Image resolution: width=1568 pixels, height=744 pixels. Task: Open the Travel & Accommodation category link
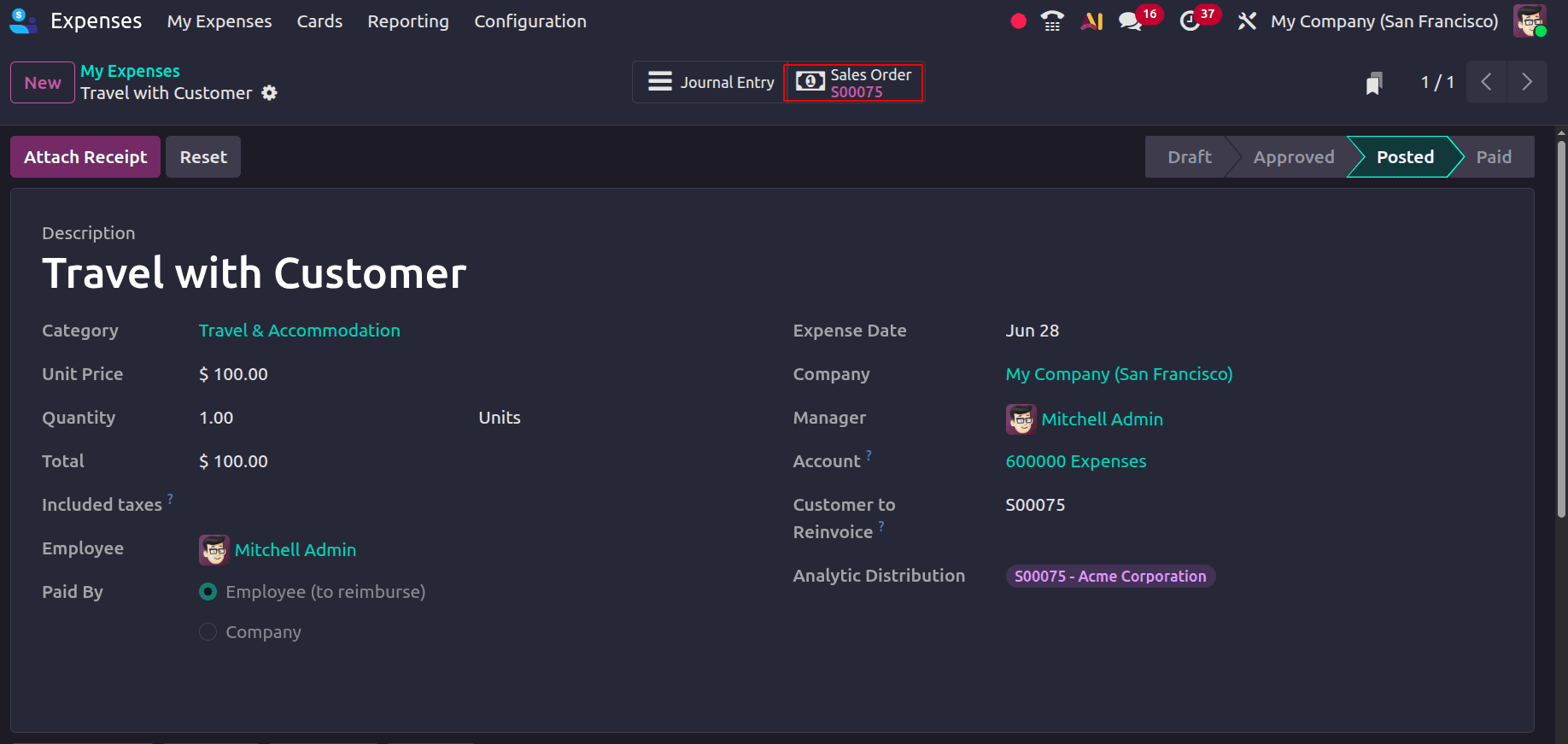click(300, 331)
